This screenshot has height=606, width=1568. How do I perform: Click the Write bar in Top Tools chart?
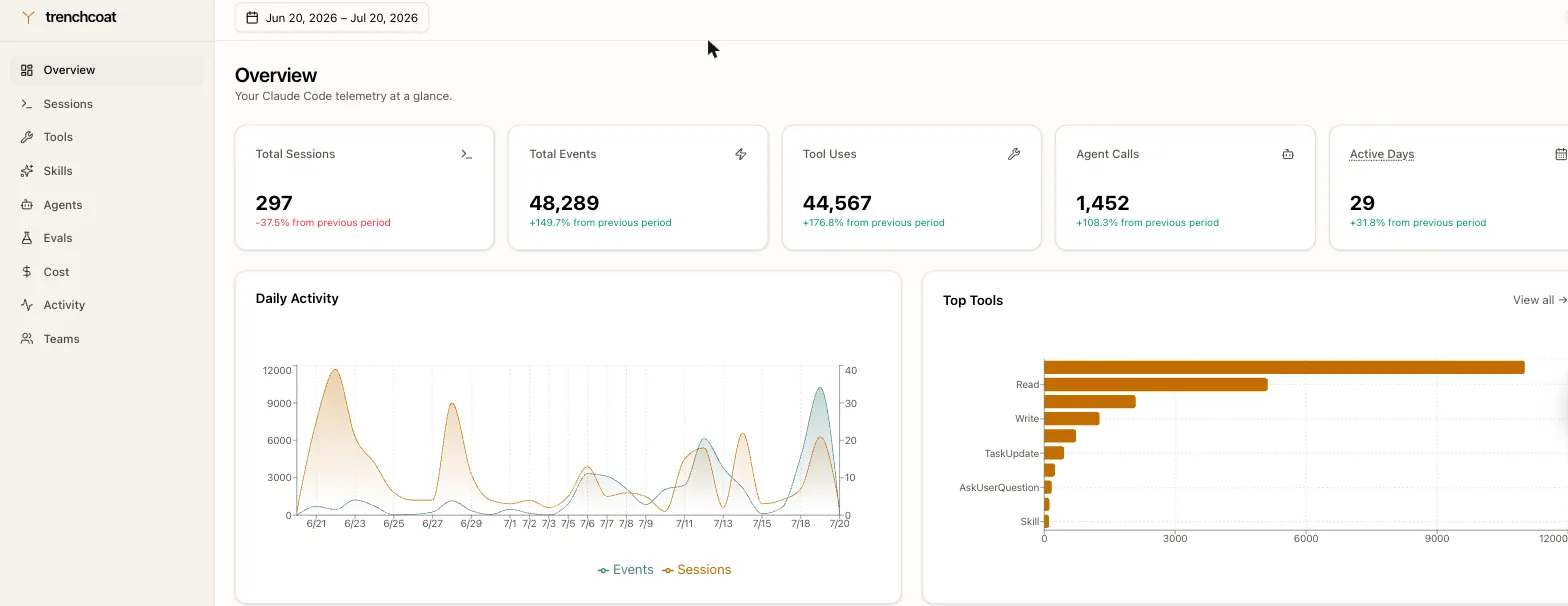pos(1071,418)
